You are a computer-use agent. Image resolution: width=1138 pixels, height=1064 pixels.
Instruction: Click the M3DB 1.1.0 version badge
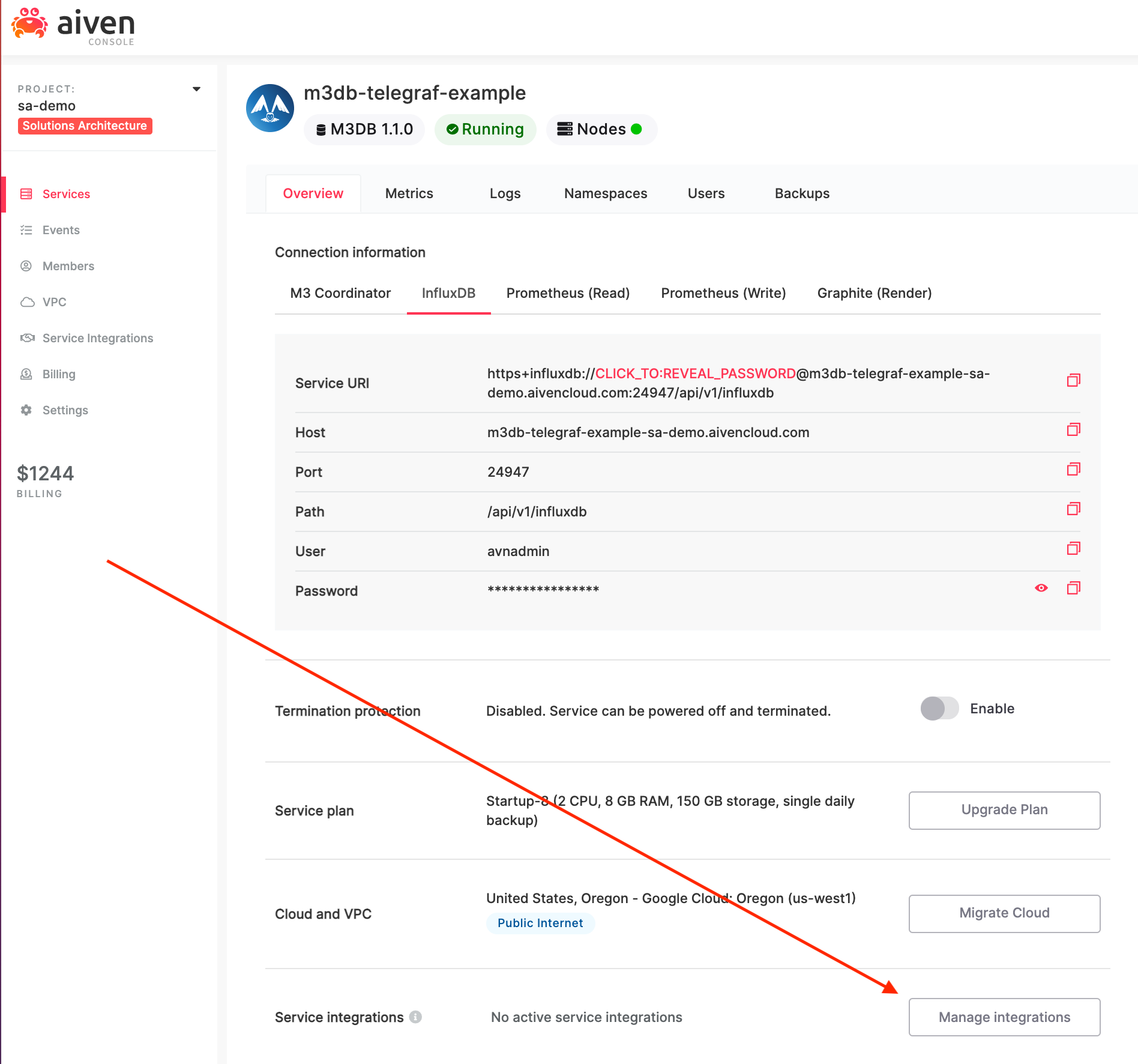click(x=364, y=129)
